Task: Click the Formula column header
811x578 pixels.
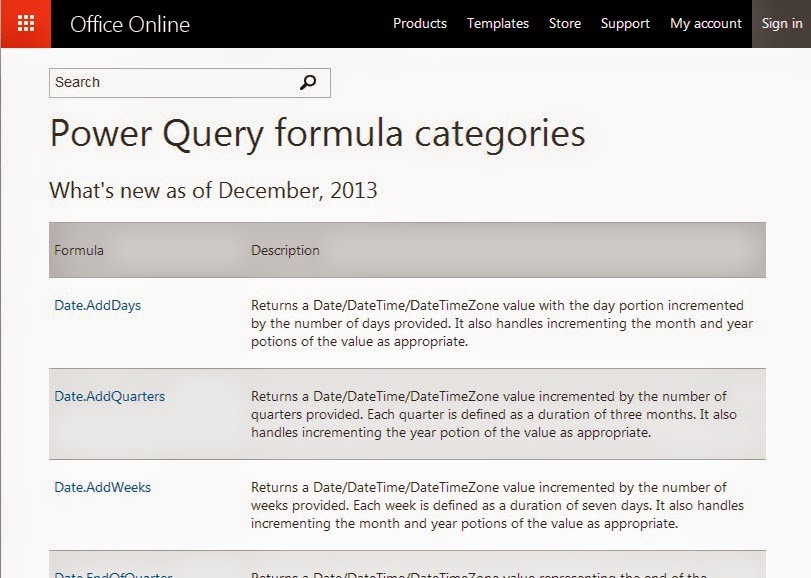Action: (x=79, y=250)
